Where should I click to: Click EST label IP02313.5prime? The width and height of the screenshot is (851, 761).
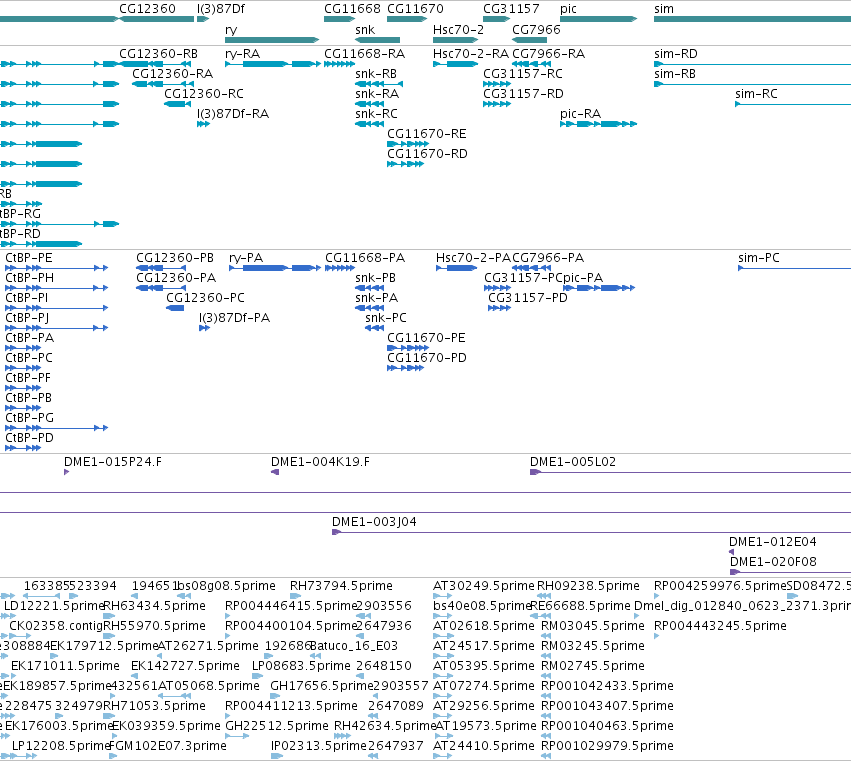tap(319, 746)
